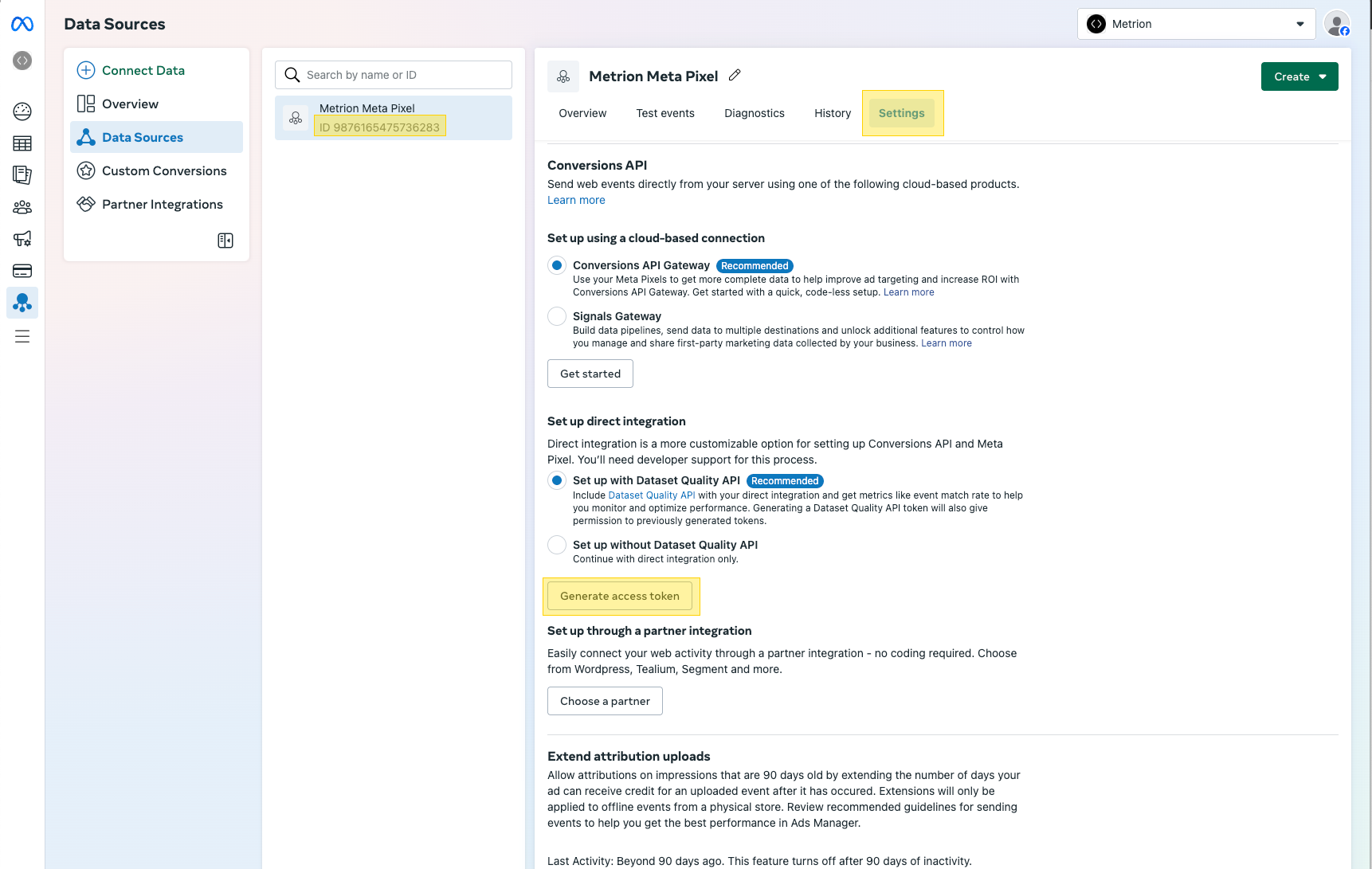Open the account overview gauge icon

tap(22, 112)
